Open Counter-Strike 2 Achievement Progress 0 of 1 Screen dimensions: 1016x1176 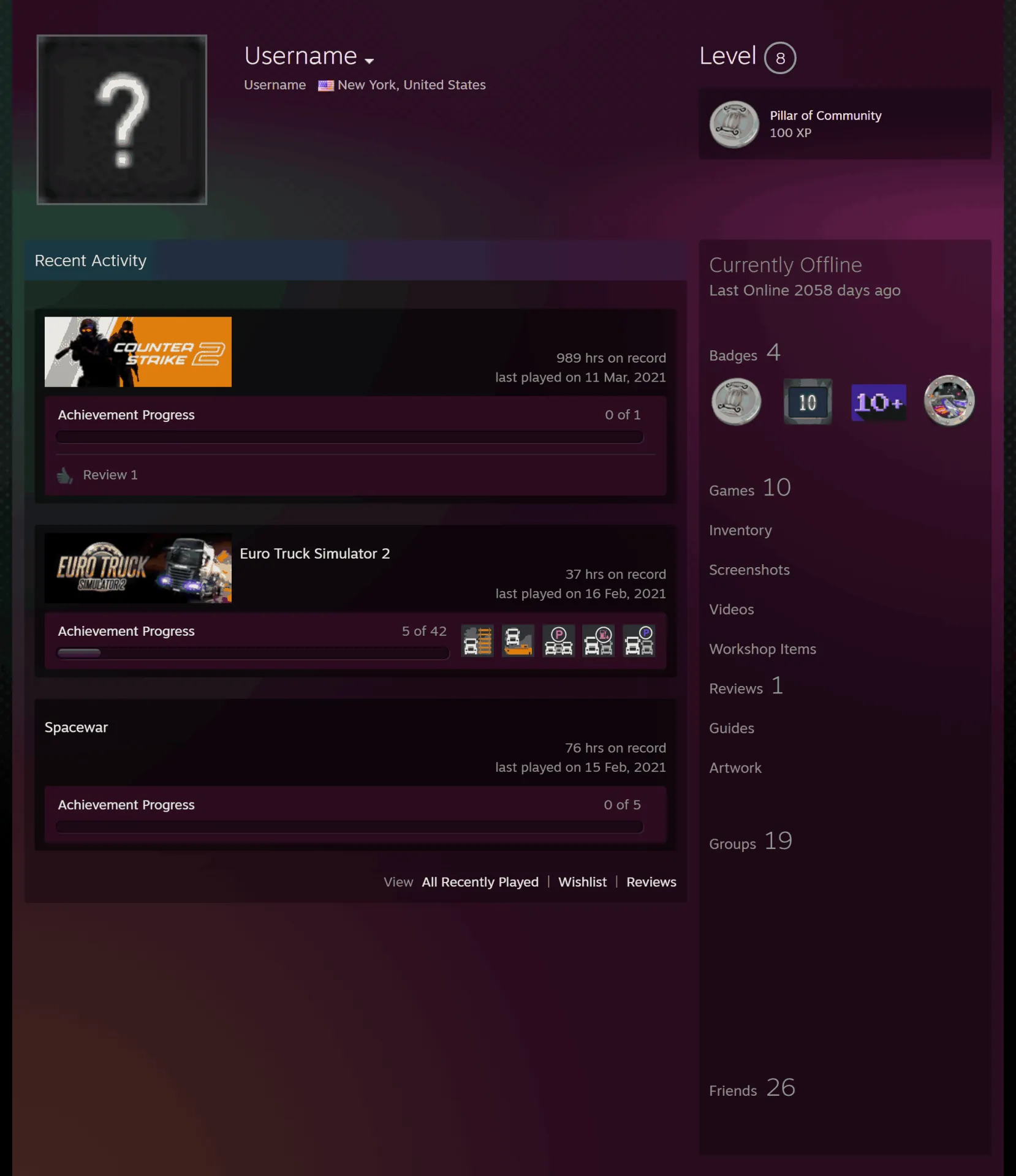pyautogui.click(x=349, y=415)
